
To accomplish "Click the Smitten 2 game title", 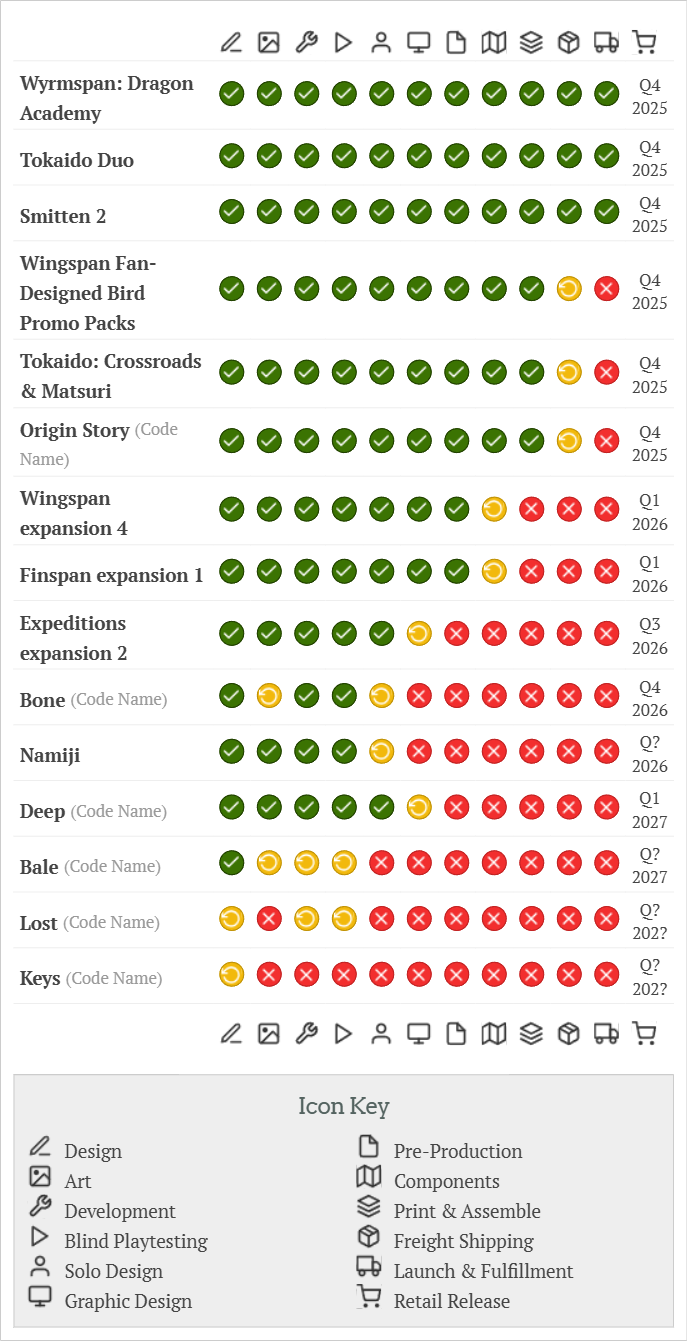I will pyautogui.click(x=63, y=216).
